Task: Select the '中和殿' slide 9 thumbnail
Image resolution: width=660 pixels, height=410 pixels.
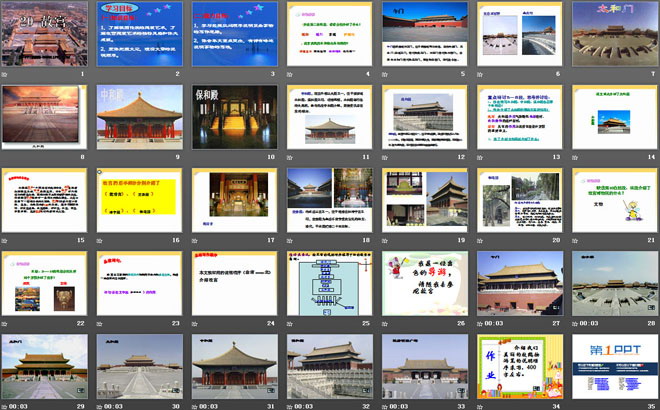Action: 141,117
